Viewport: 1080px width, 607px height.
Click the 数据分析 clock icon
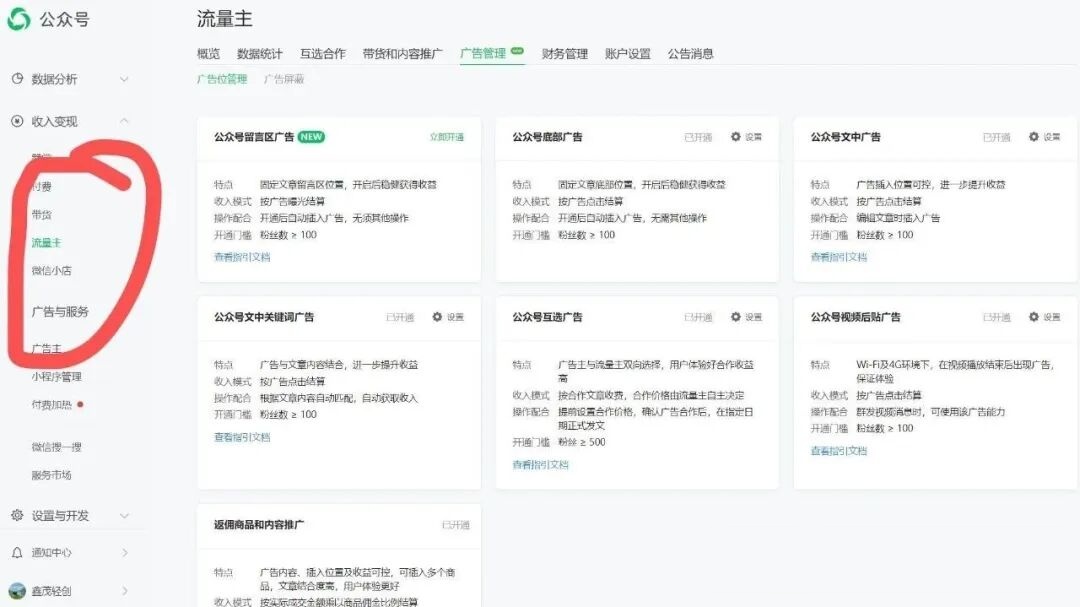point(17,79)
